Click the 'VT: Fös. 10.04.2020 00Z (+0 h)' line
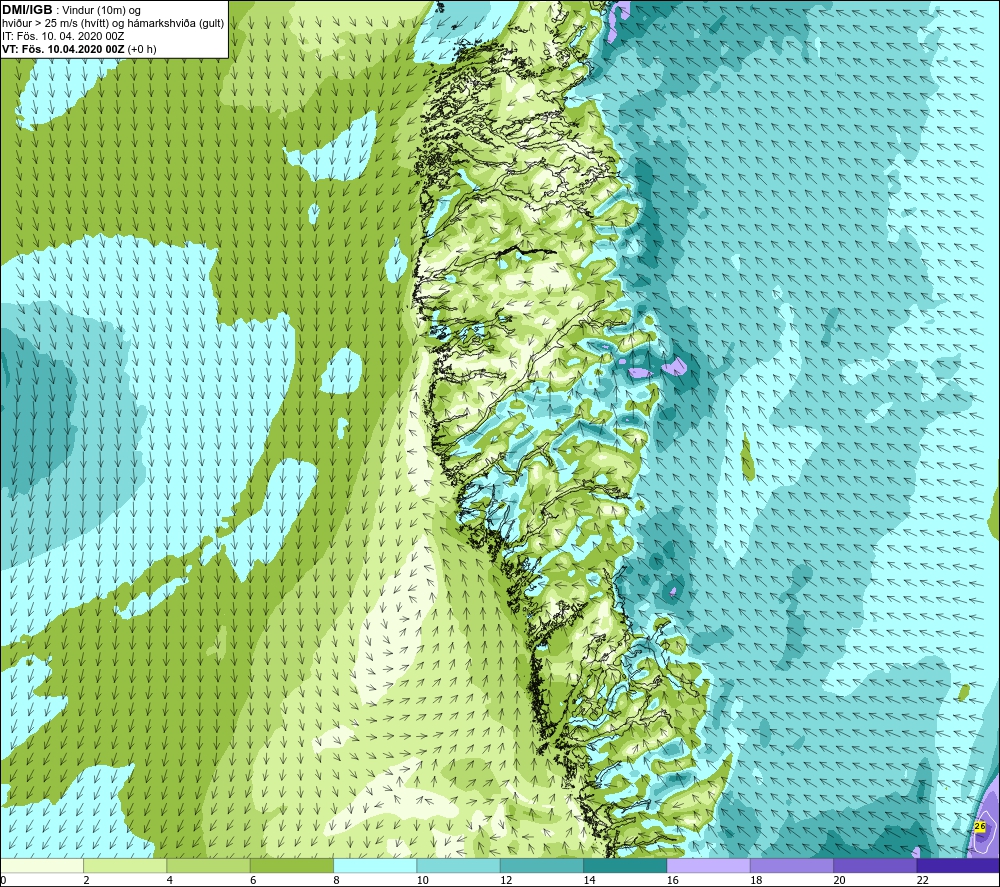 79,49
